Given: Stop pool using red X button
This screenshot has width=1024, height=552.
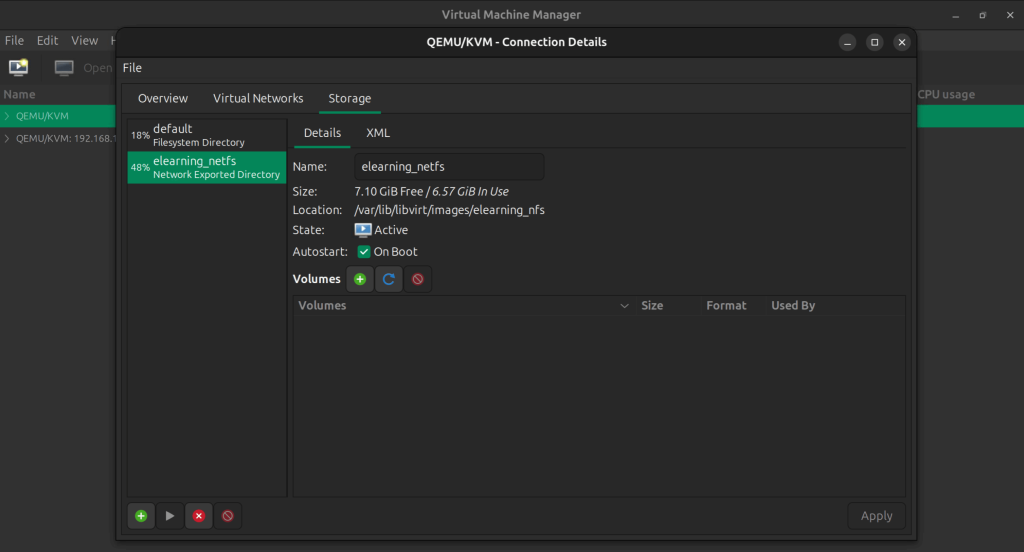Looking at the screenshot, I should [199, 516].
